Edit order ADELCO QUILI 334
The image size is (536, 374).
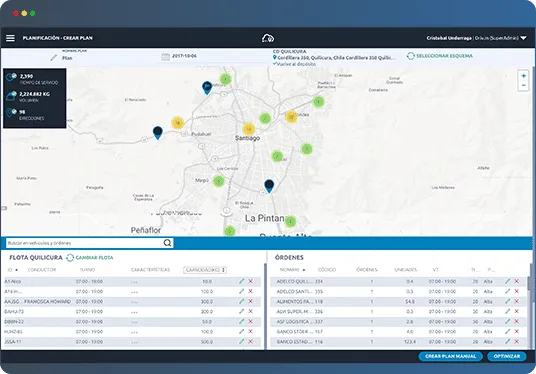[507, 281]
